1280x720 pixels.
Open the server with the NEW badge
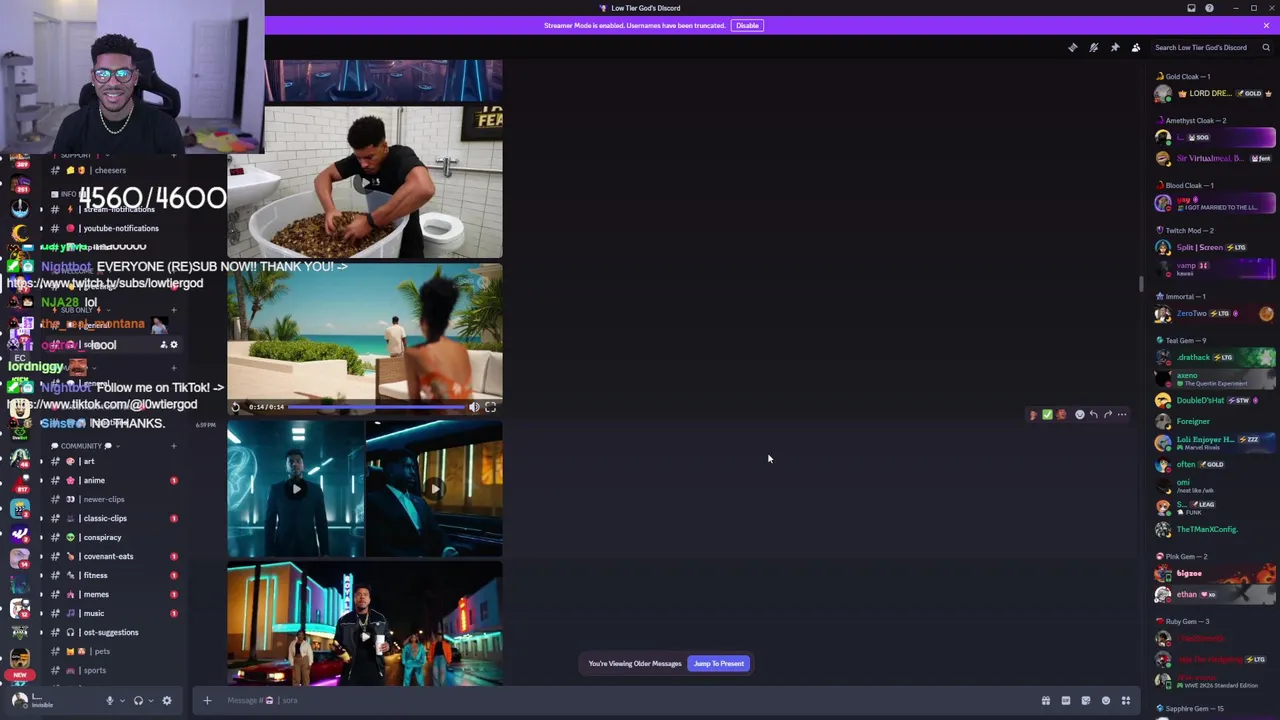[20, 659]
